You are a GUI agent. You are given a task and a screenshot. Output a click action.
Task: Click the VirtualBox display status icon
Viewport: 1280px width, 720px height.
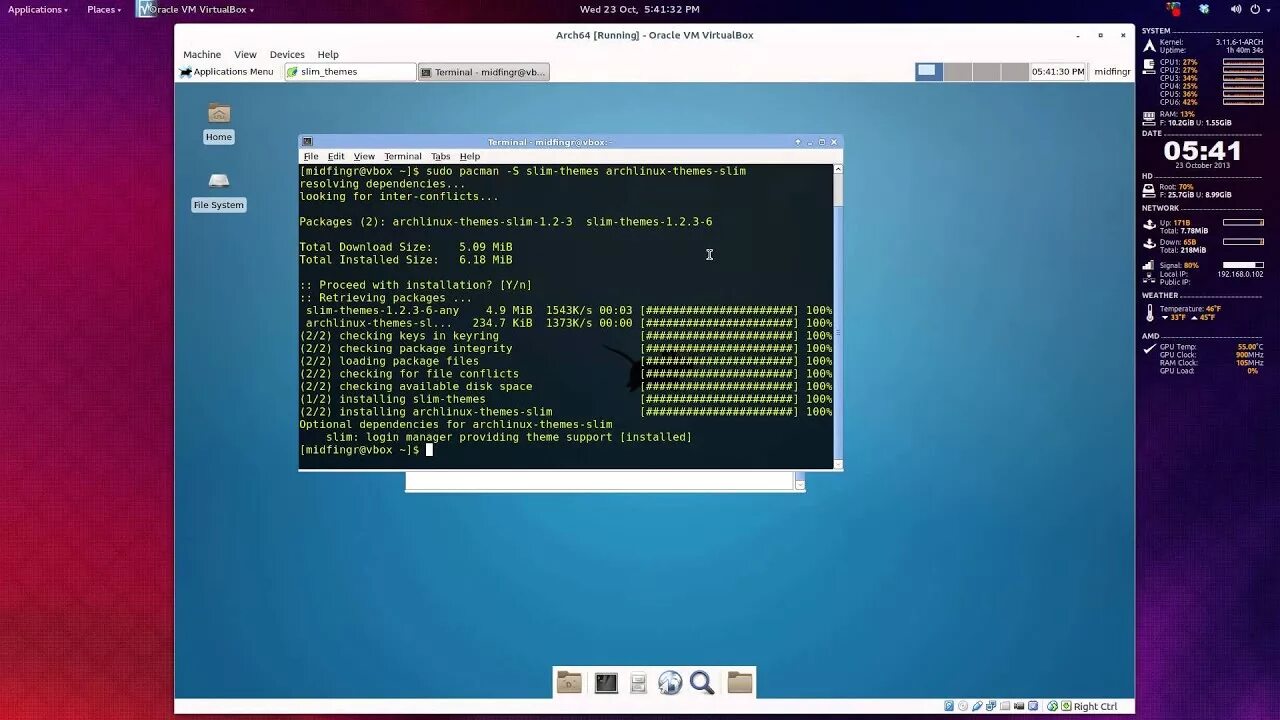pos(1033,706)
